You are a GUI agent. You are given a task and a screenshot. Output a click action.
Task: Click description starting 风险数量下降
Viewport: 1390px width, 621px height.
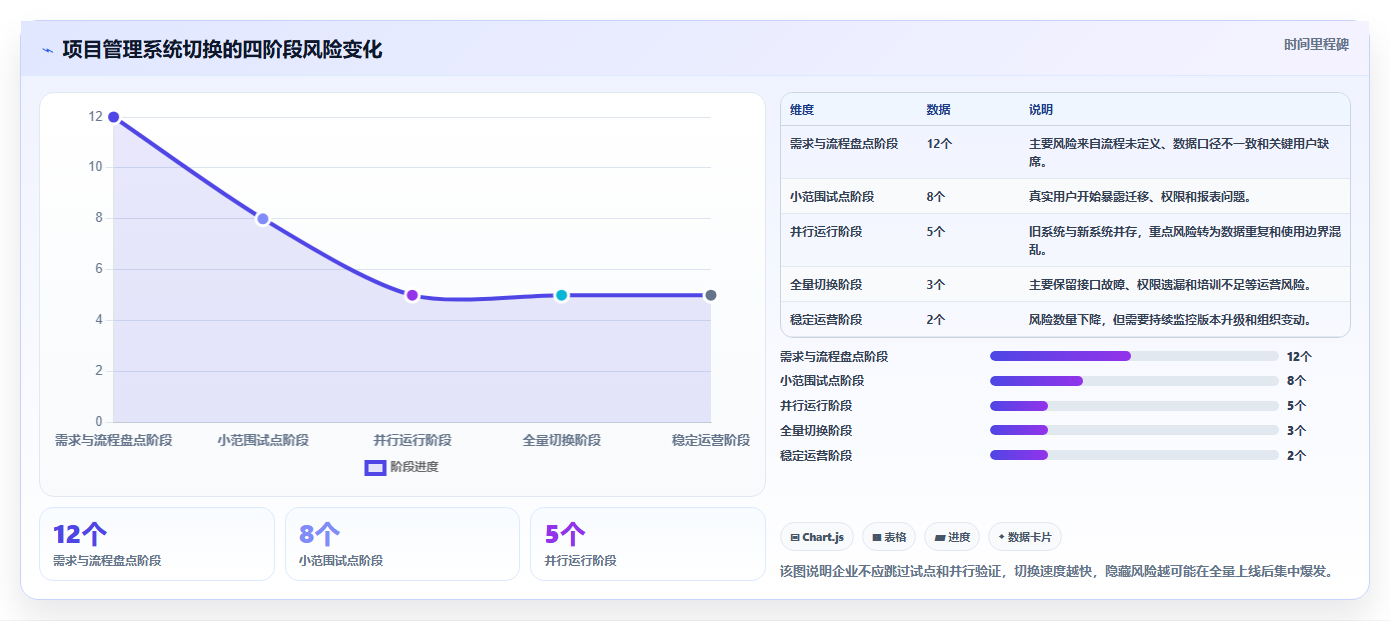(x=1170, y=320)
